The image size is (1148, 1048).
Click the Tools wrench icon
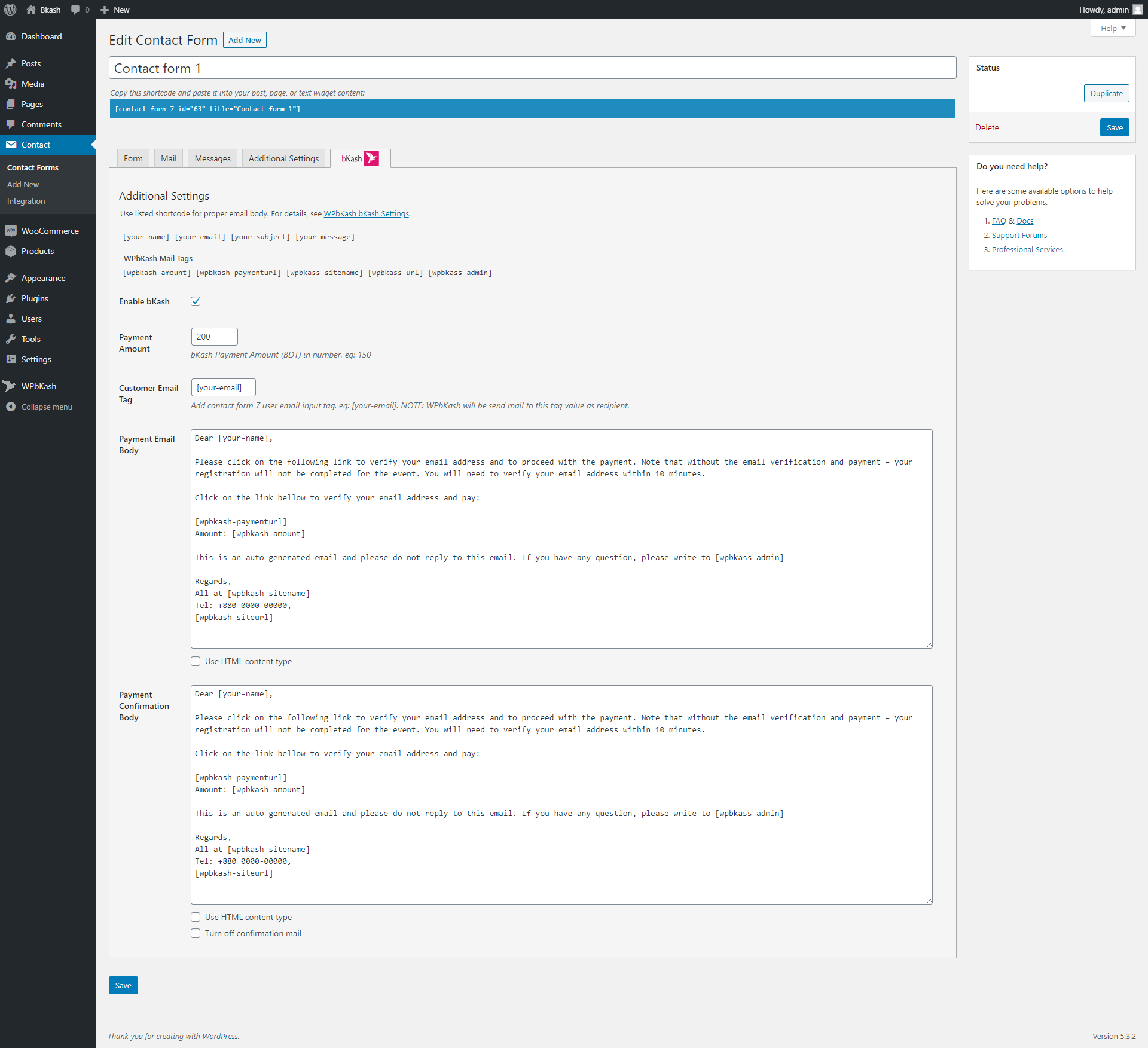[11, 339]
